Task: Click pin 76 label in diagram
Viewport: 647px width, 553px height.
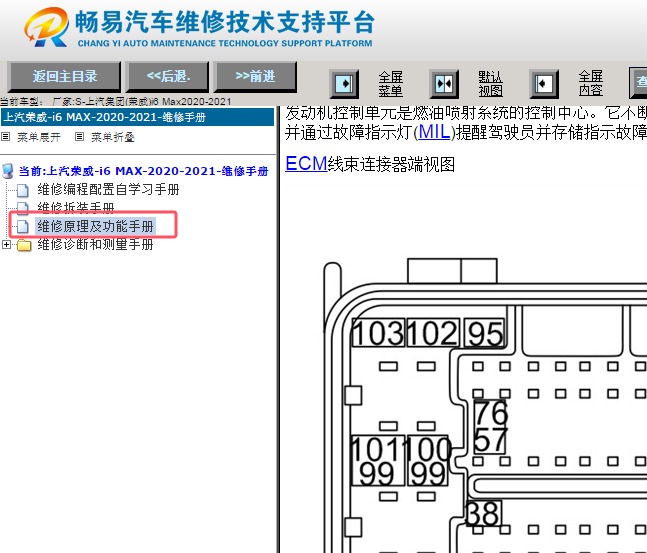Action: 490,413
